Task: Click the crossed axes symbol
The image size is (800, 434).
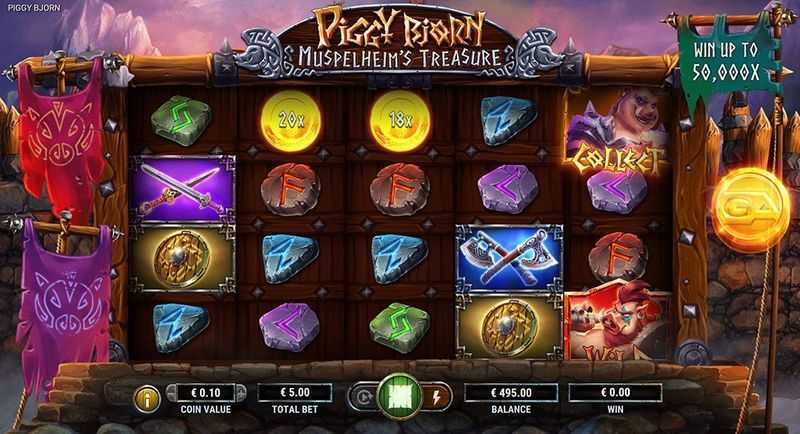Action: (x=510, y=258)
